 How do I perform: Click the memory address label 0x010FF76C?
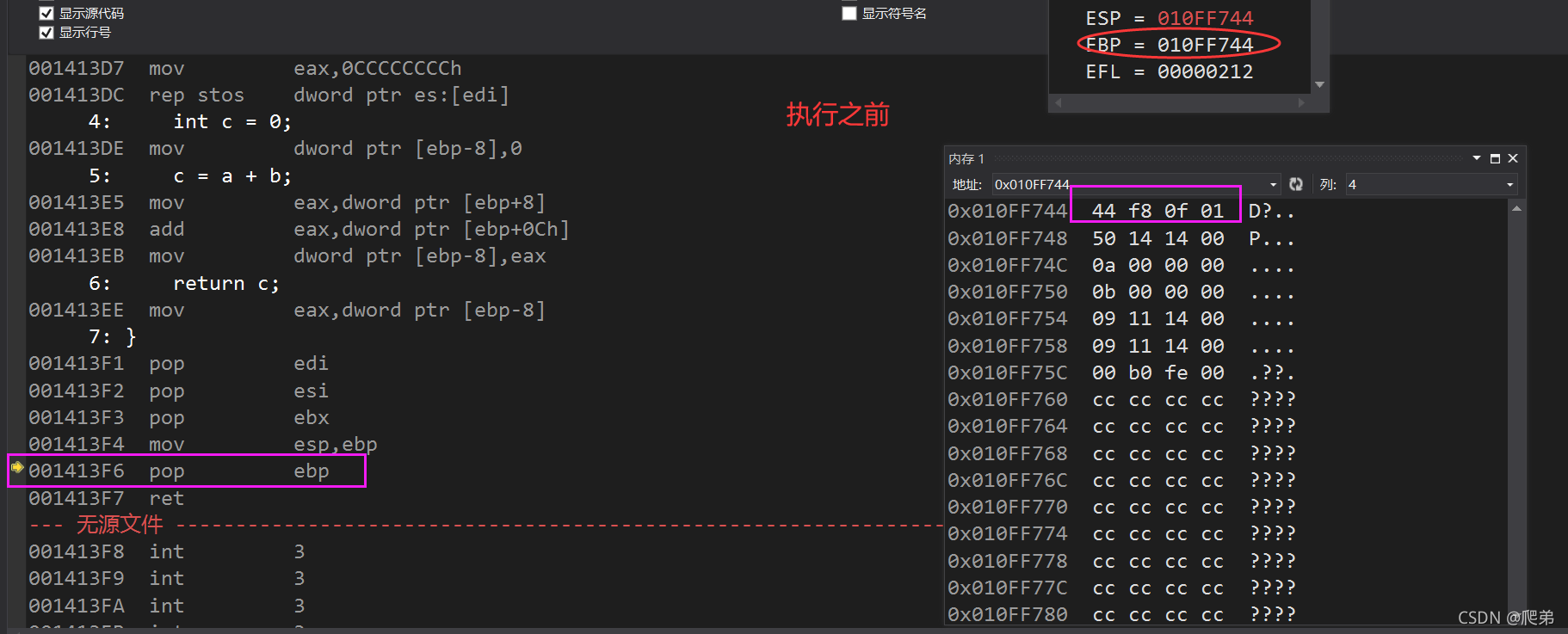(1008, 481)
